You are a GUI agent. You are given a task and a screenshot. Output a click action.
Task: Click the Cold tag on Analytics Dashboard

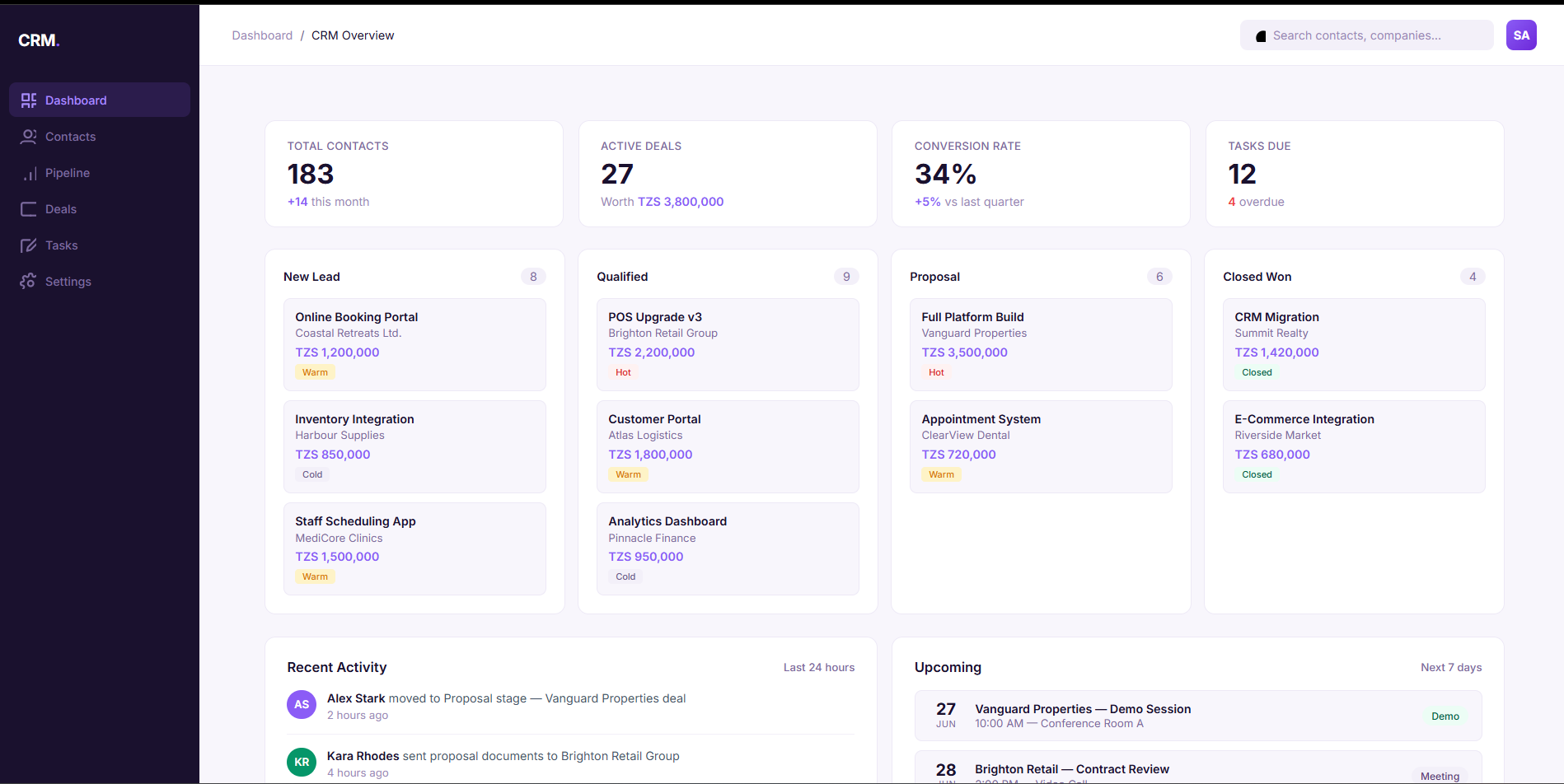point(625,576)
